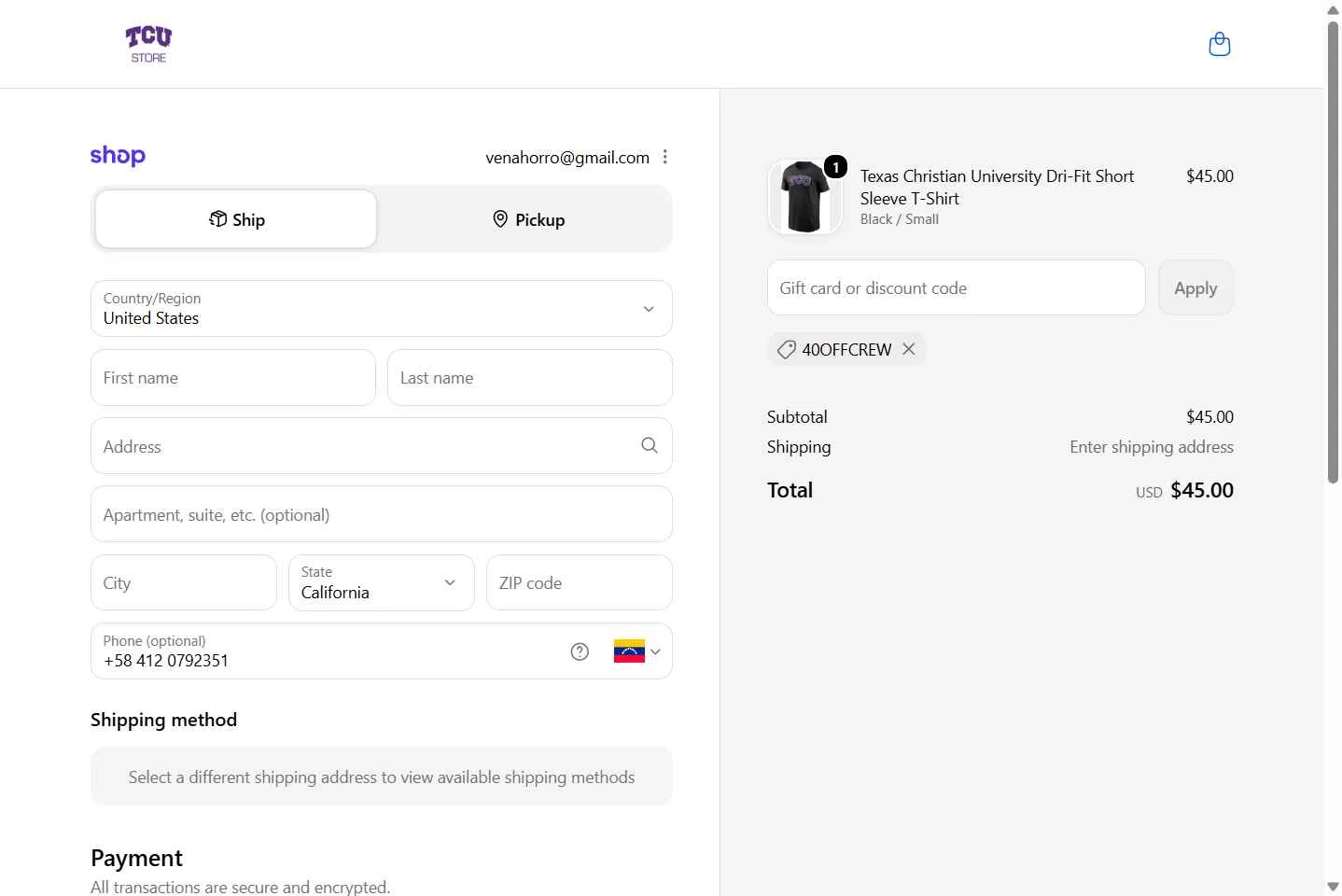Click the First name field
The height and width of the screenshot is (896, 1342).
click(x=233, y=378)
